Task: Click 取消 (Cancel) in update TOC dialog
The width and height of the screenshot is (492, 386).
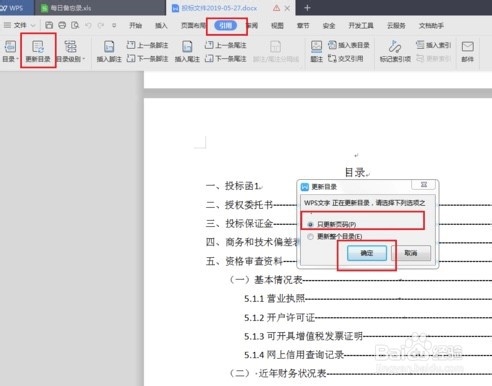Action: (x=411, y=253)
